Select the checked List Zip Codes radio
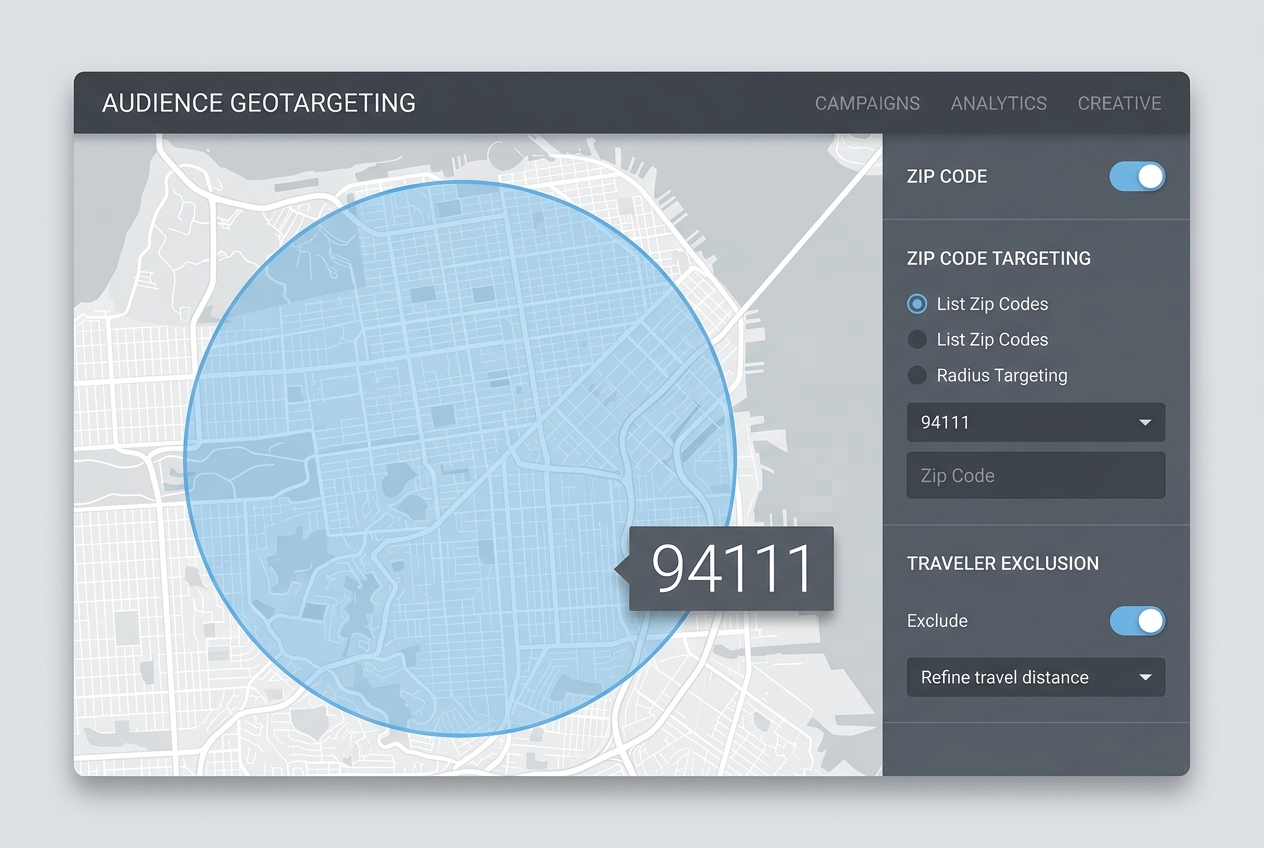This screenshot has width=1264, height=848. click(x=916, y=304)
